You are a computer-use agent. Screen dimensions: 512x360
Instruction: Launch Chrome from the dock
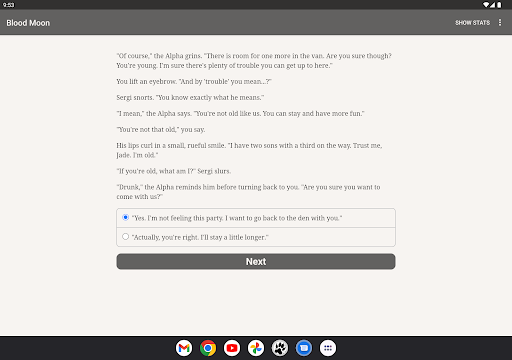click(x=208, y=348)
